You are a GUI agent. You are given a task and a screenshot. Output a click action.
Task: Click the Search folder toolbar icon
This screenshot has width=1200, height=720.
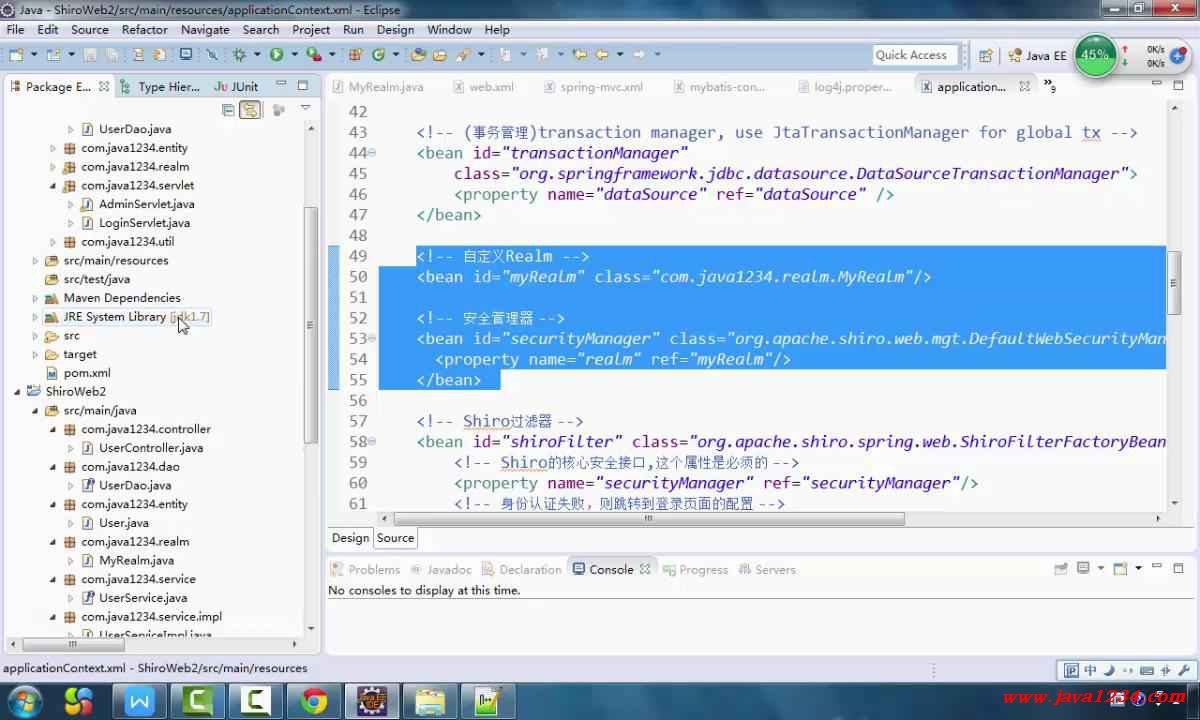[439, 55]
